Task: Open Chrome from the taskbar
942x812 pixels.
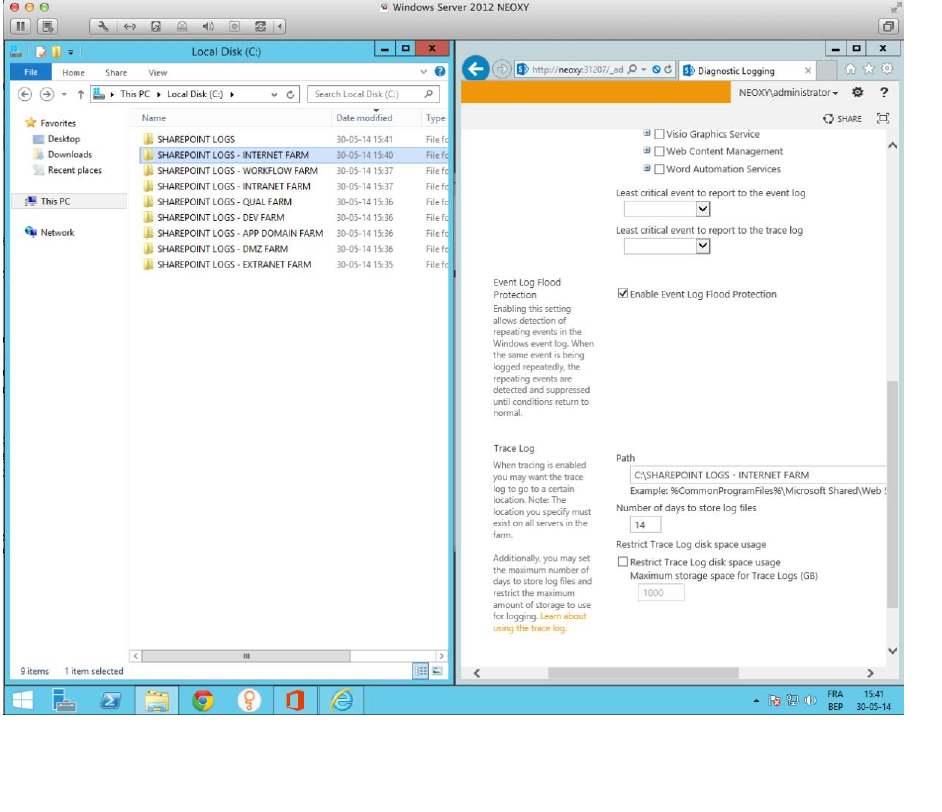Action: [x=203, y=700]
